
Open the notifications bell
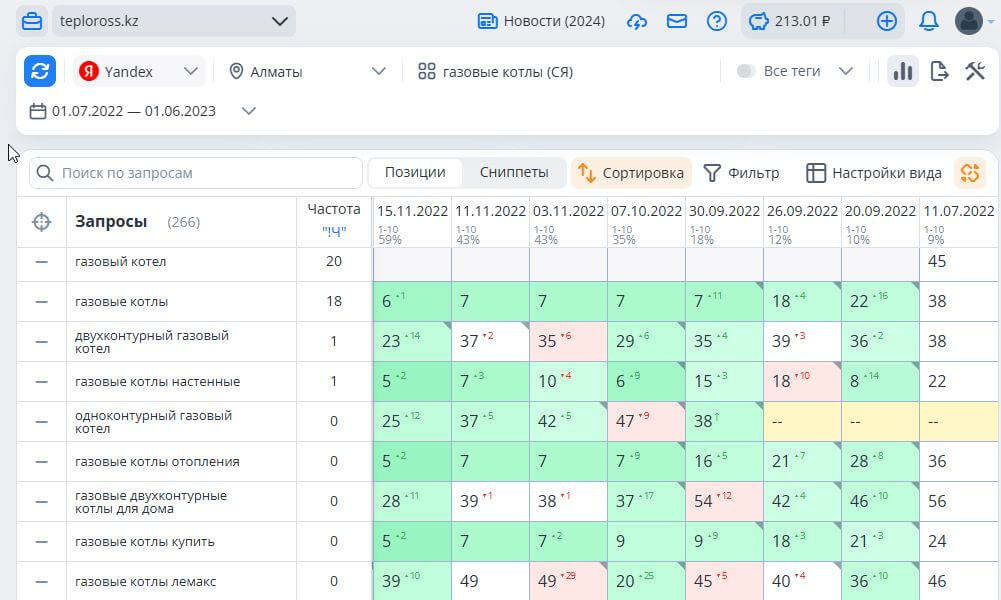point(928,21)
